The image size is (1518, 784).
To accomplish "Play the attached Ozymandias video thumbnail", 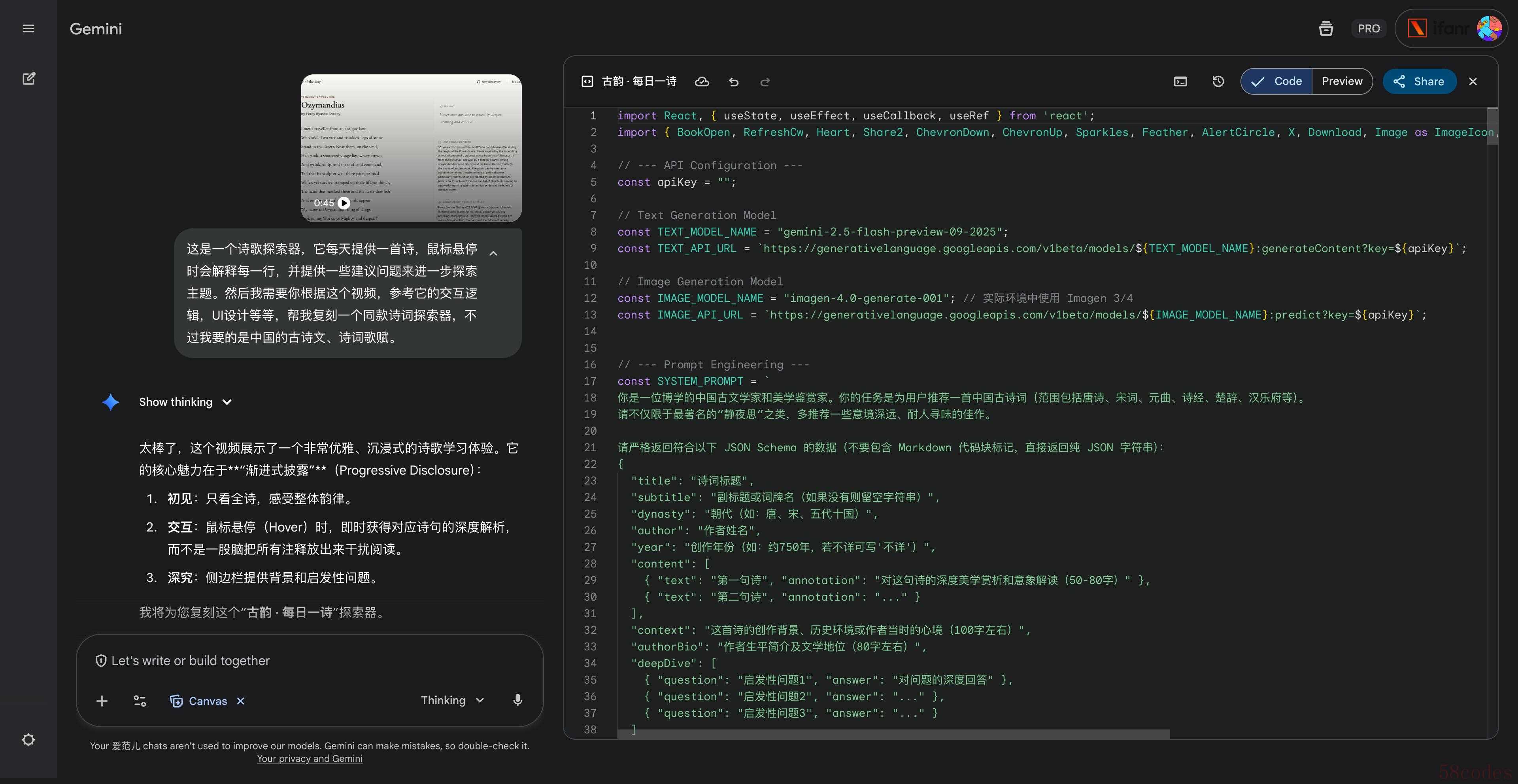I will point(344,203).
